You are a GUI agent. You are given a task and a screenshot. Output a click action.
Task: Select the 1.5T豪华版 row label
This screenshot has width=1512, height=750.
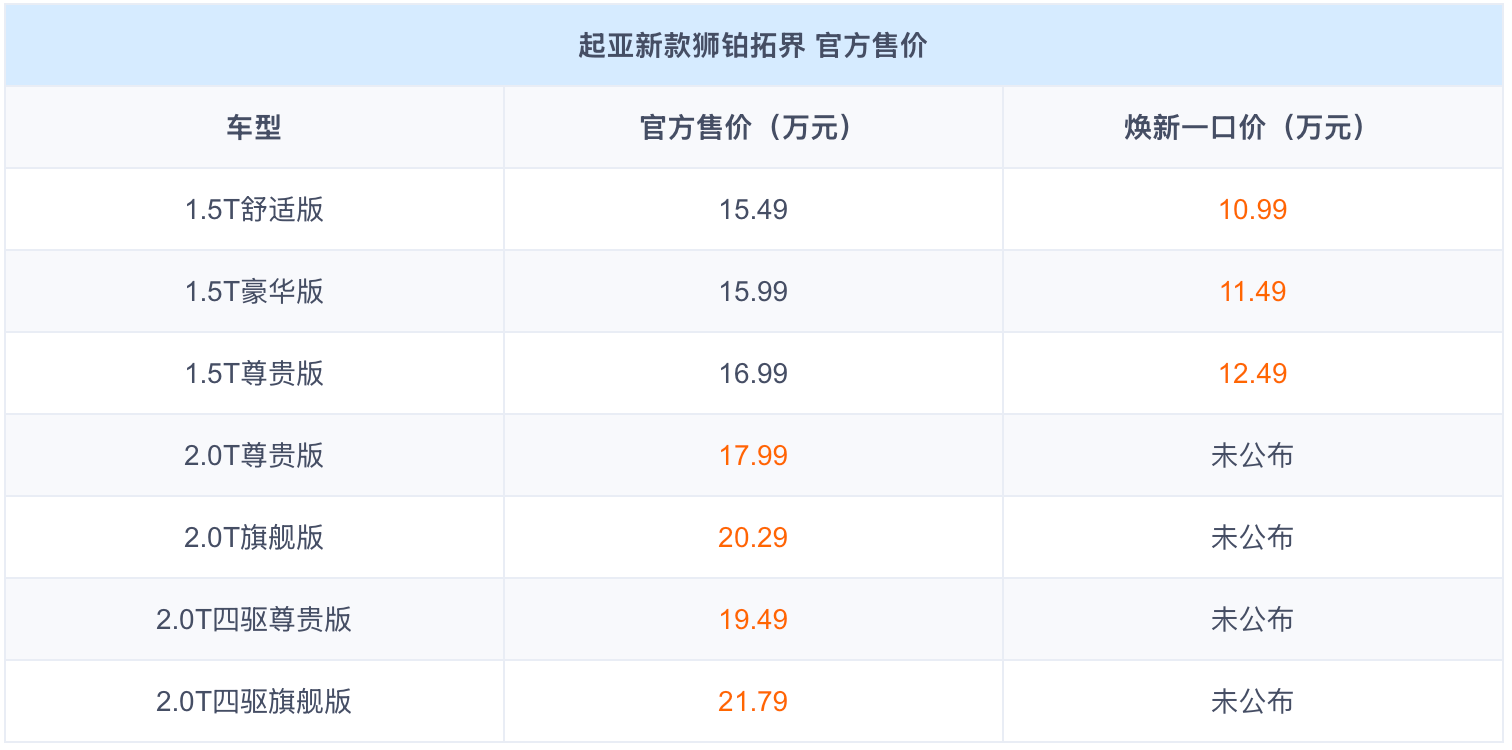[x=254, y=292]
